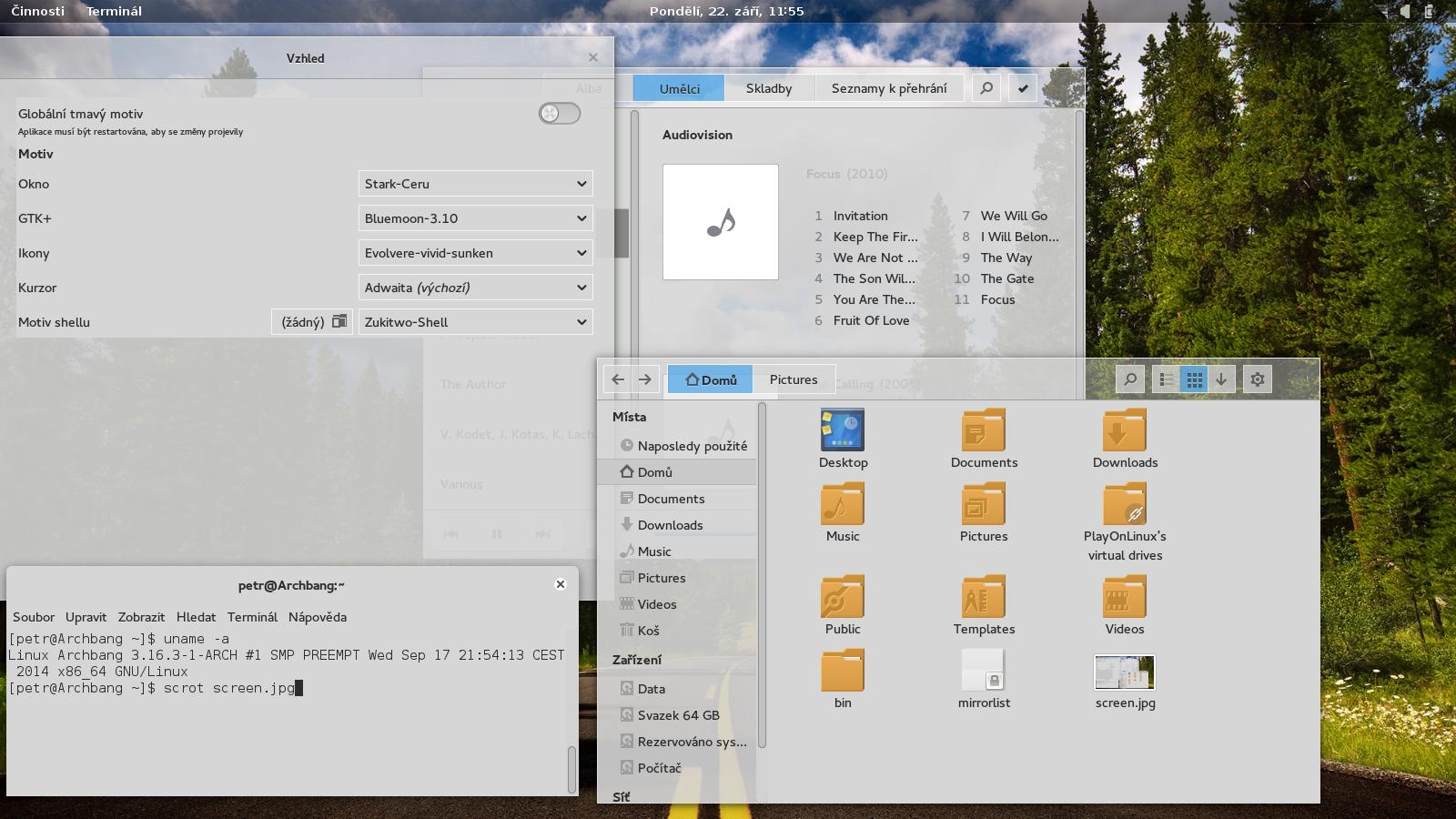Screen dimensions: 1456x819
Task: Open the Templates folder icon
Action: [x=984, y=597]
